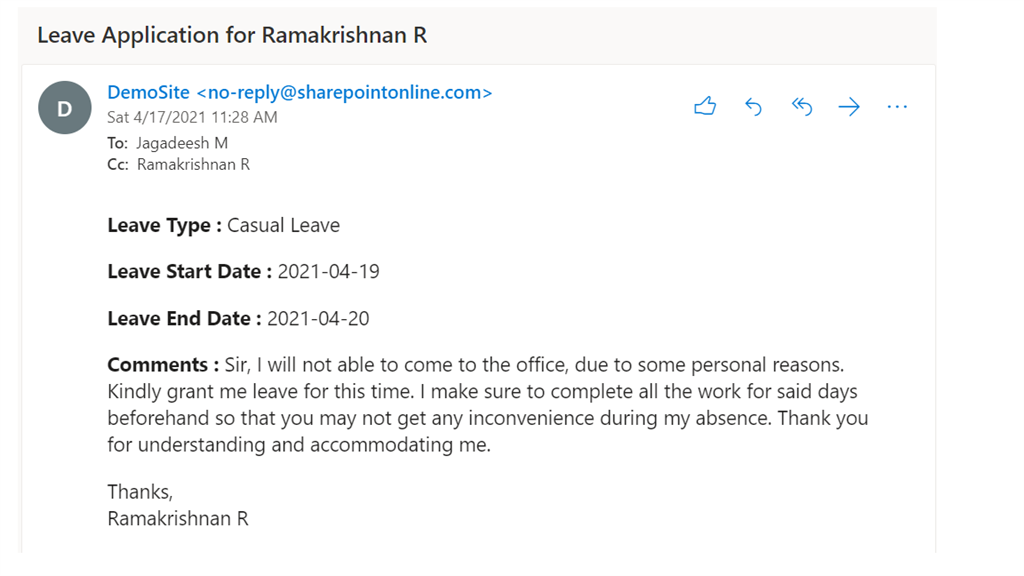Reply to the email using the reply arrow
Screen dimensions: 1024x576
(753, 106)
